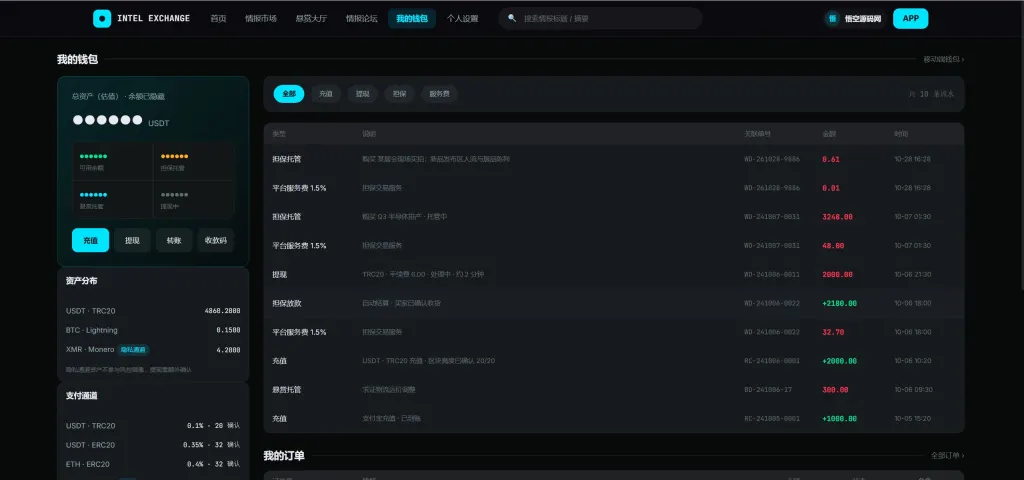Click the amount +2000.00
Image resolution: width=1024 pixels, height=480 pixels.
839,360
